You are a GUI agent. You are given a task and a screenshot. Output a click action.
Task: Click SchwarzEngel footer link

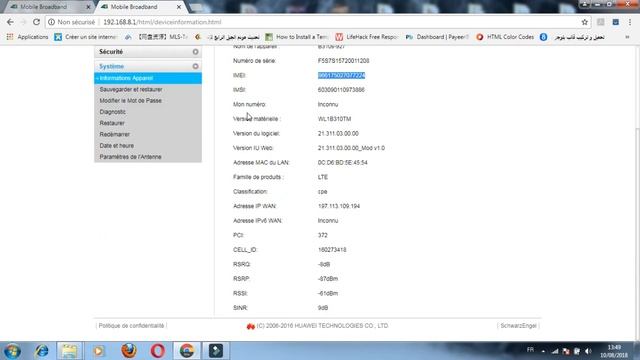point(518,326)
